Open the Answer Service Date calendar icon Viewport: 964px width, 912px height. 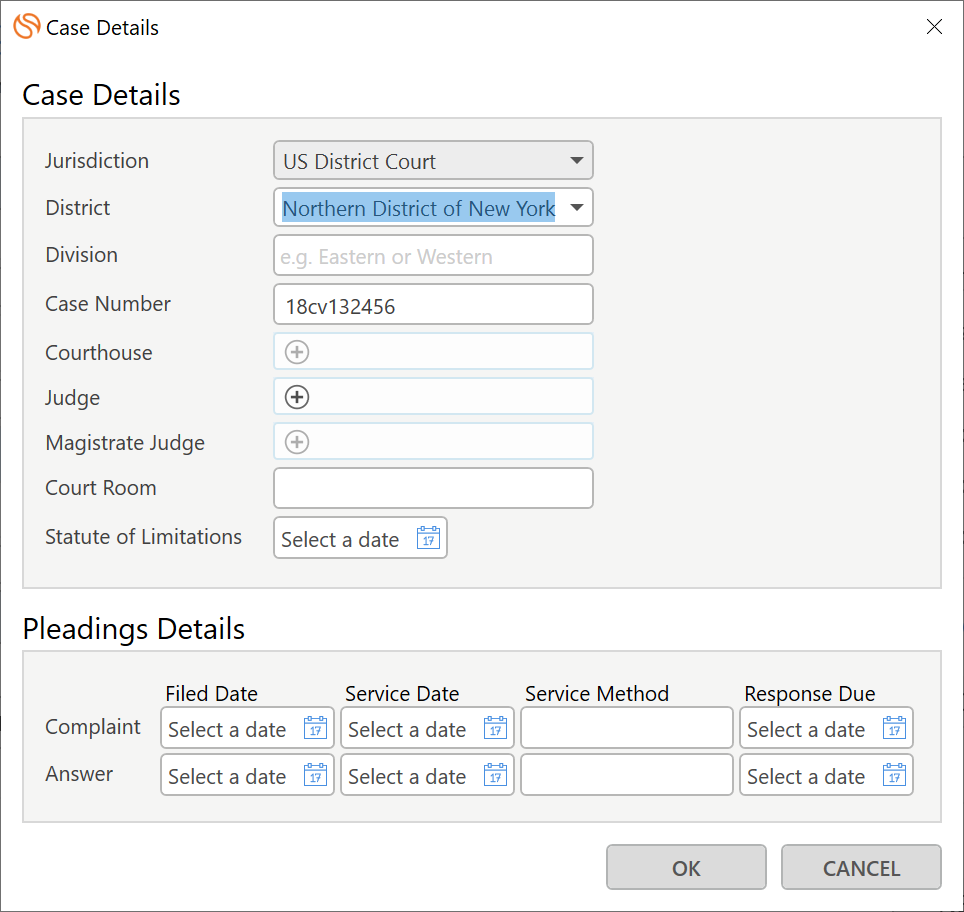[496, 775]
